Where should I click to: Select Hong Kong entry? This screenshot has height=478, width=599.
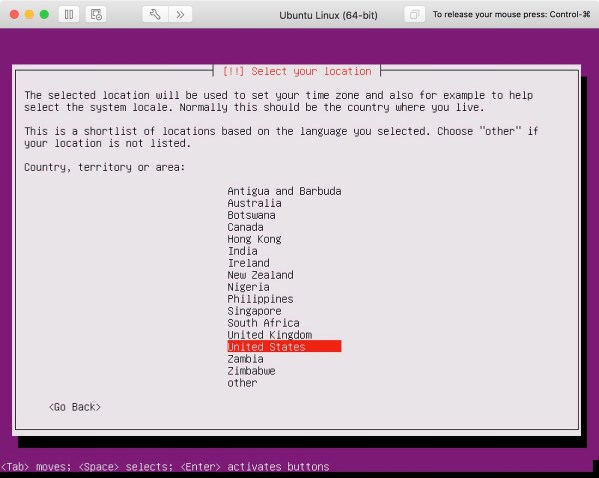[254, 239]
